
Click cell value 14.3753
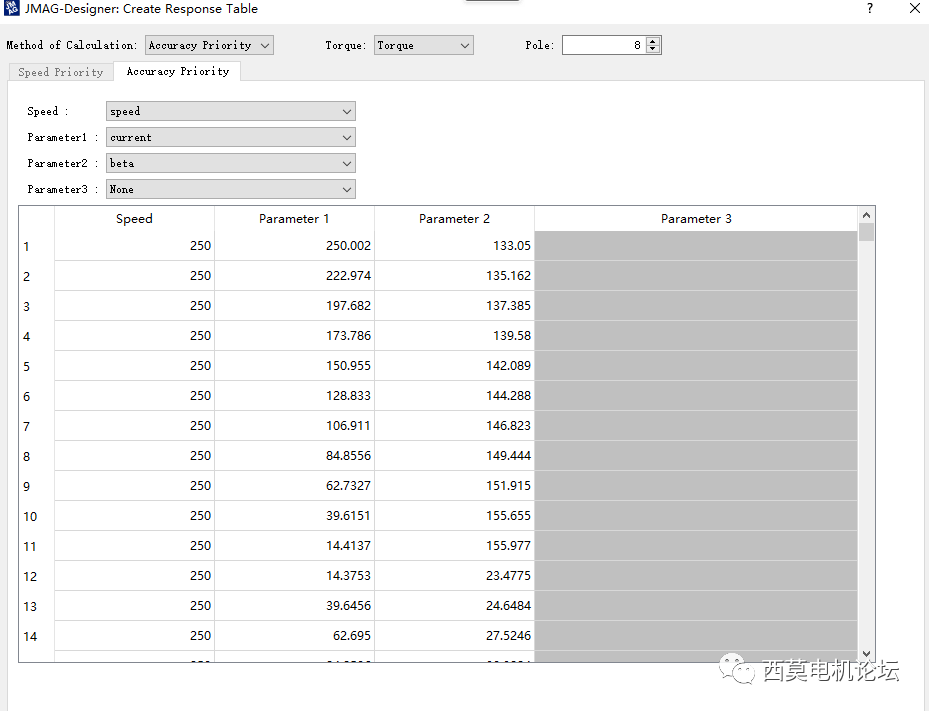tap(294, 576)
